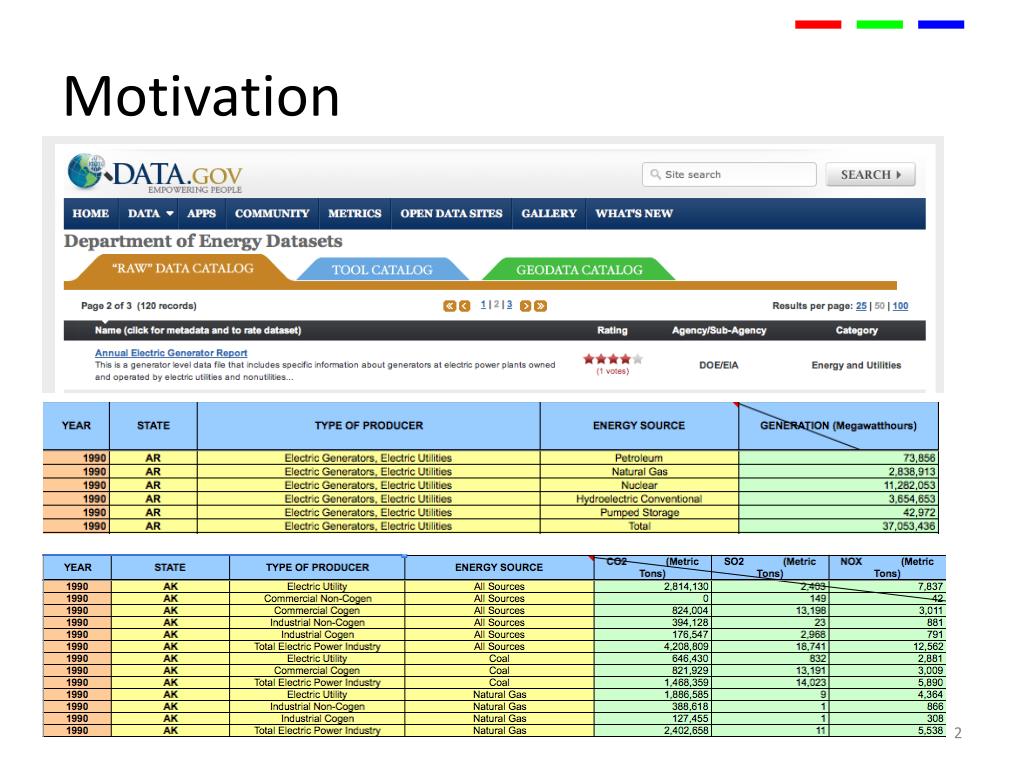
Task: Click the magnifier icon in site search
Action: coord(655,174)
